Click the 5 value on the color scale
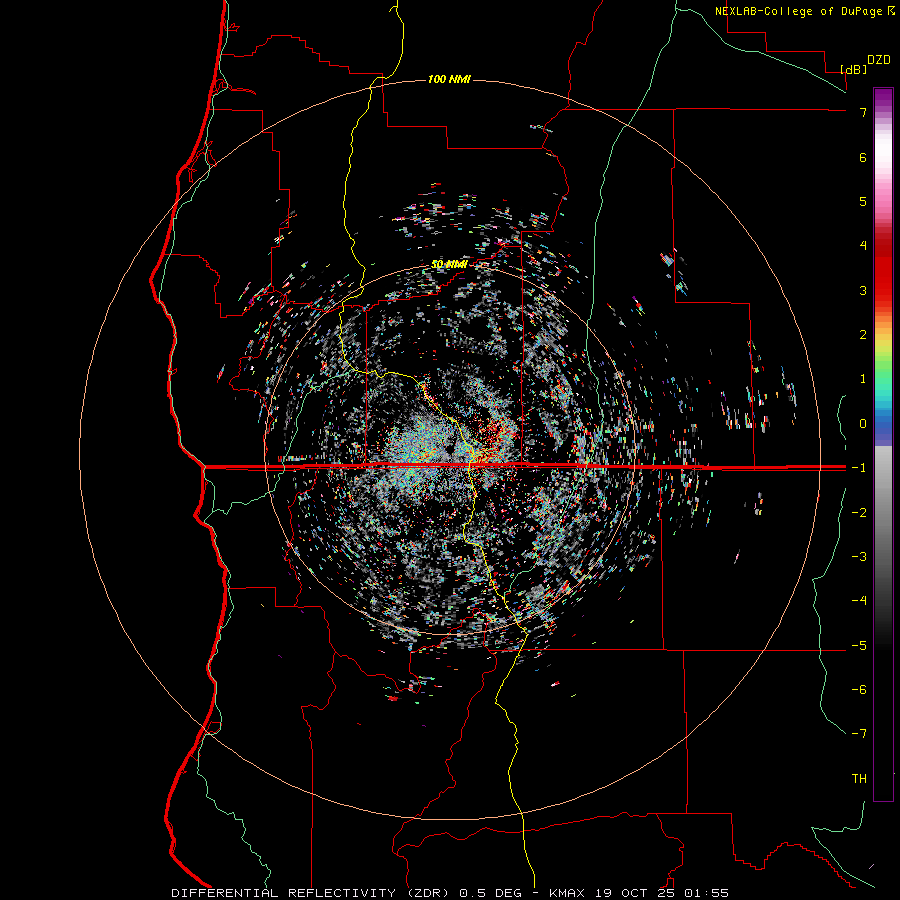 863,201
